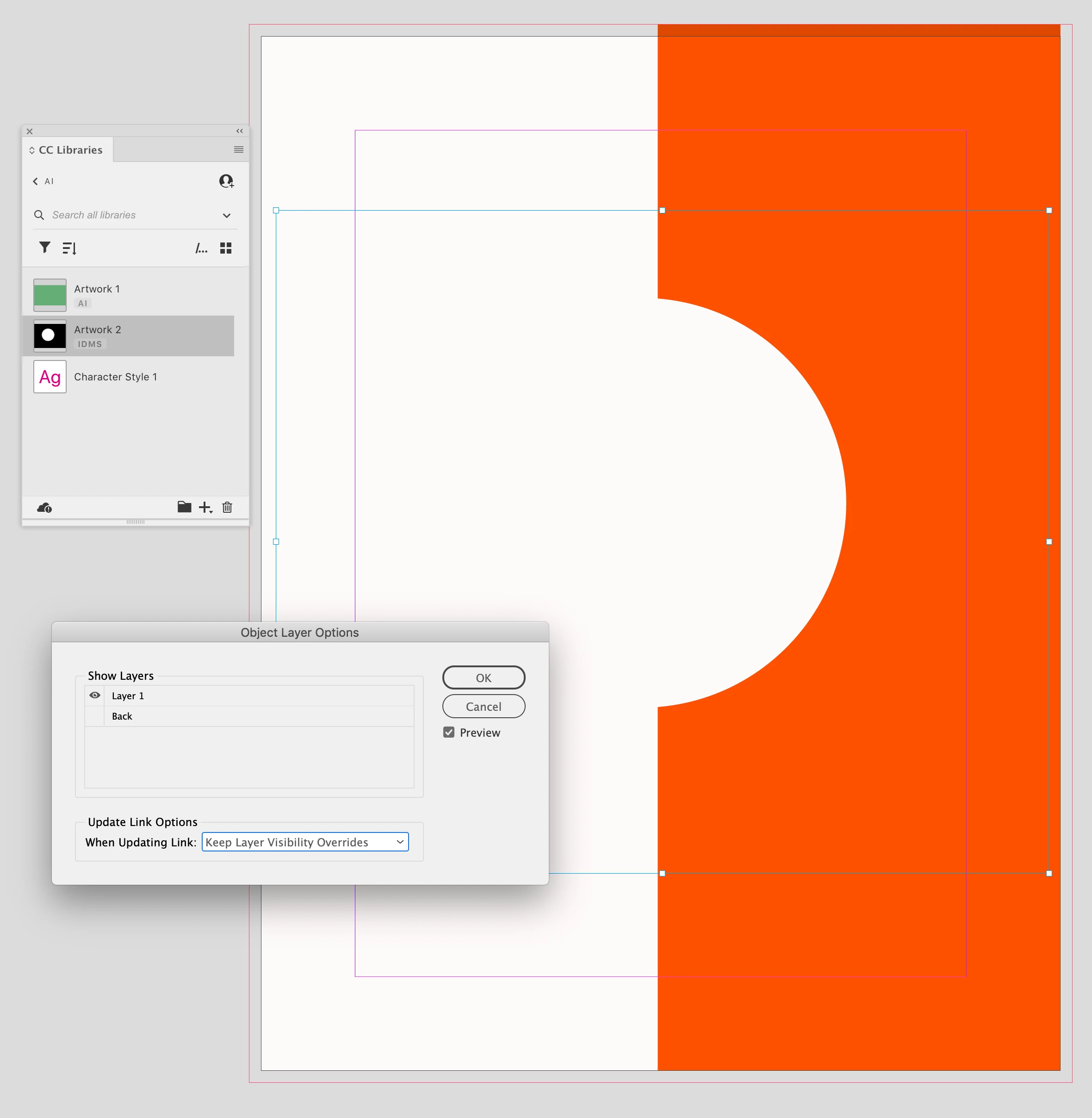The height and width of the screenshot is (1118, 1092).
Task: Uncheck the Preview checkbox
Action: [x=449, y=733]
